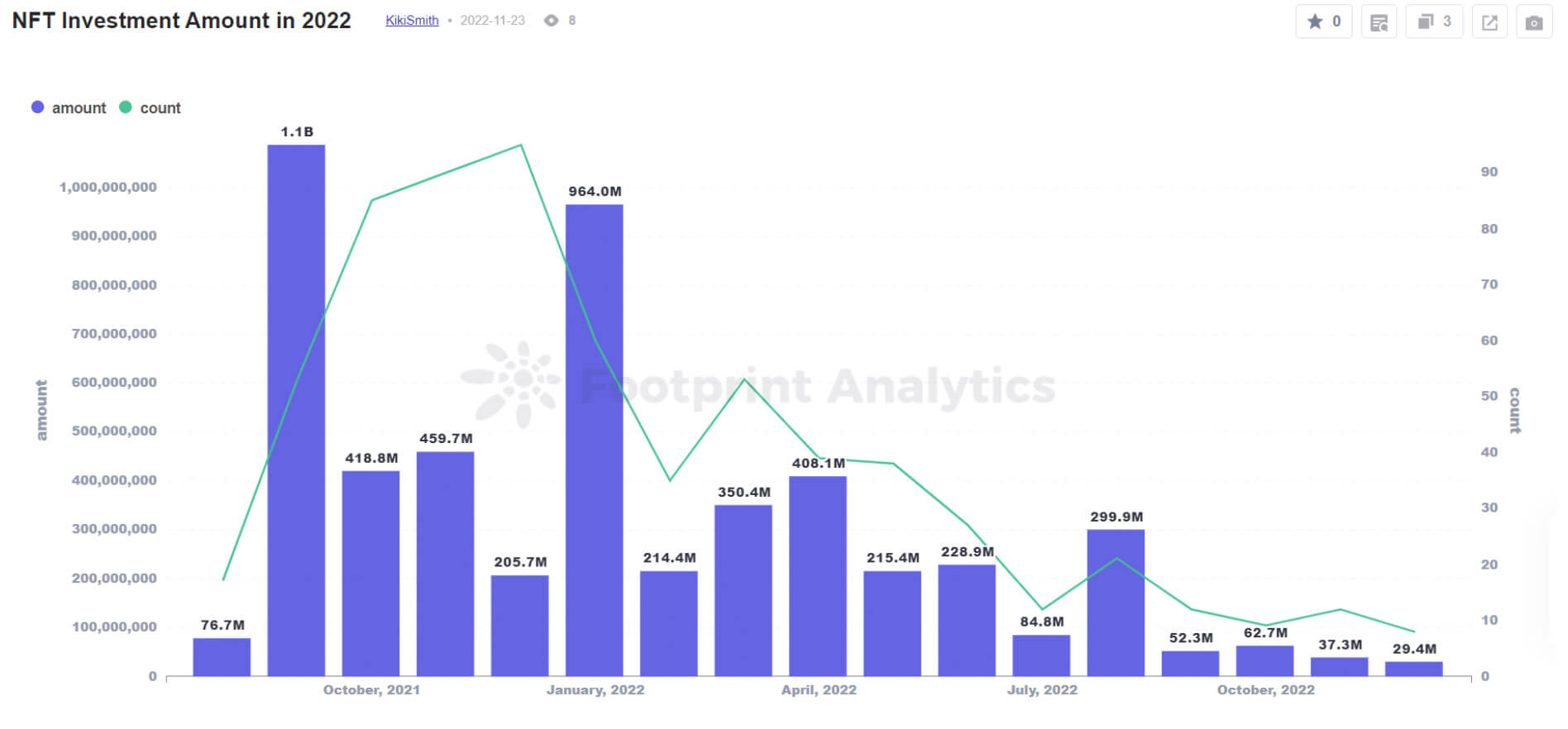Click the 459.7M bar
This screenshot has width=1568, height=729.
(445, 564)
